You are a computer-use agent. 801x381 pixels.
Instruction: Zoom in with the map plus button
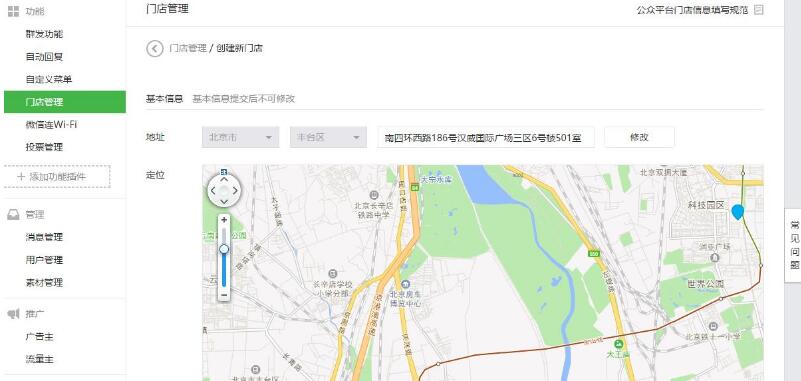[224, 220]
